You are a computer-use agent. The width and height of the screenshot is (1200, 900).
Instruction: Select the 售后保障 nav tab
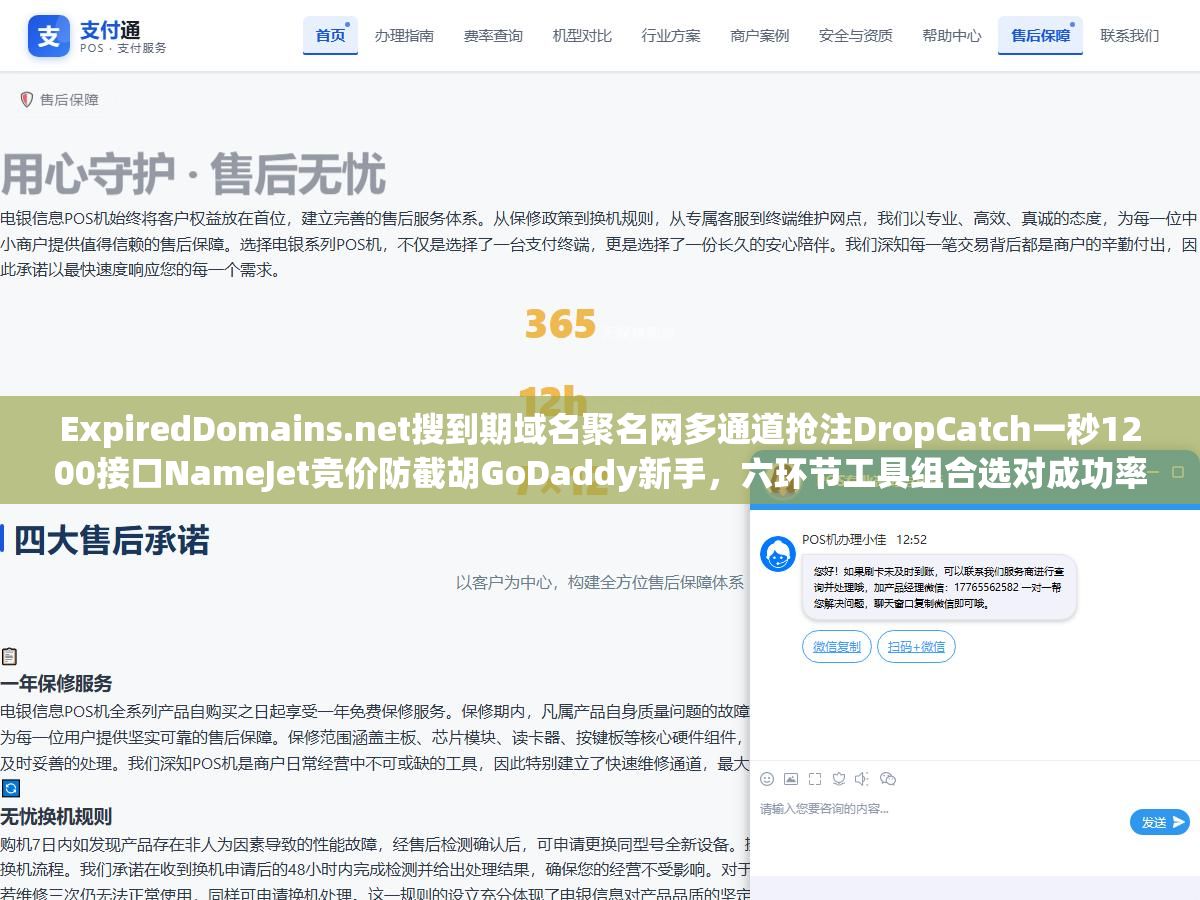click(1040, 35)
